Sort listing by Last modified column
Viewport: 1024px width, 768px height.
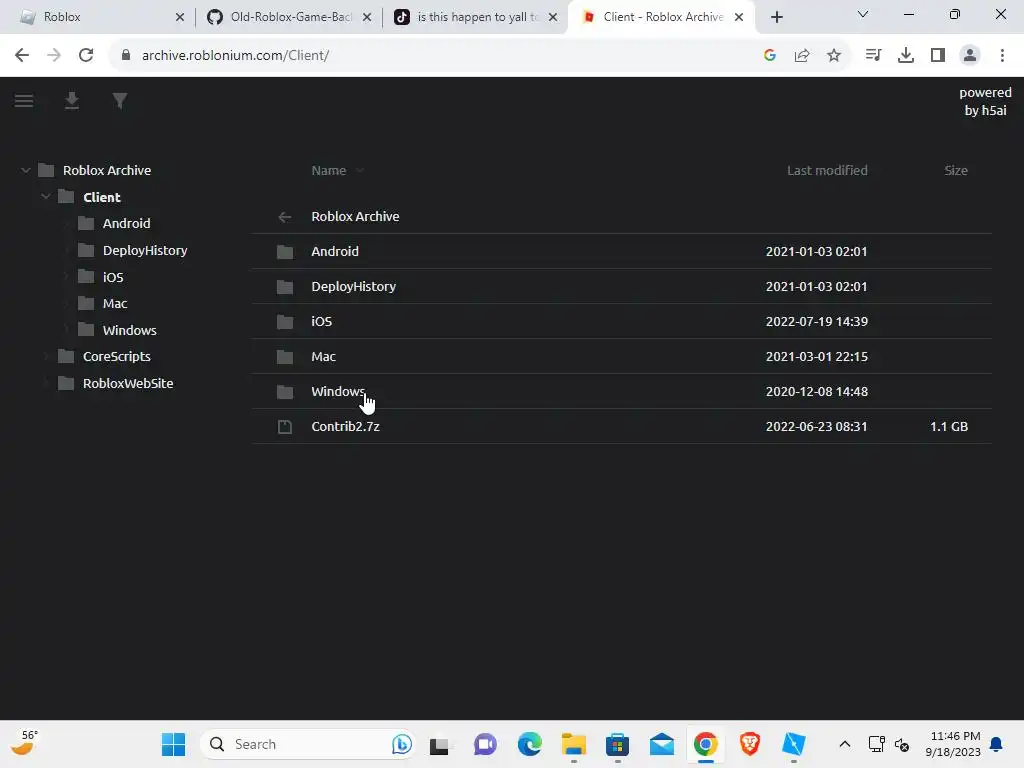click(x=827, y=170)
